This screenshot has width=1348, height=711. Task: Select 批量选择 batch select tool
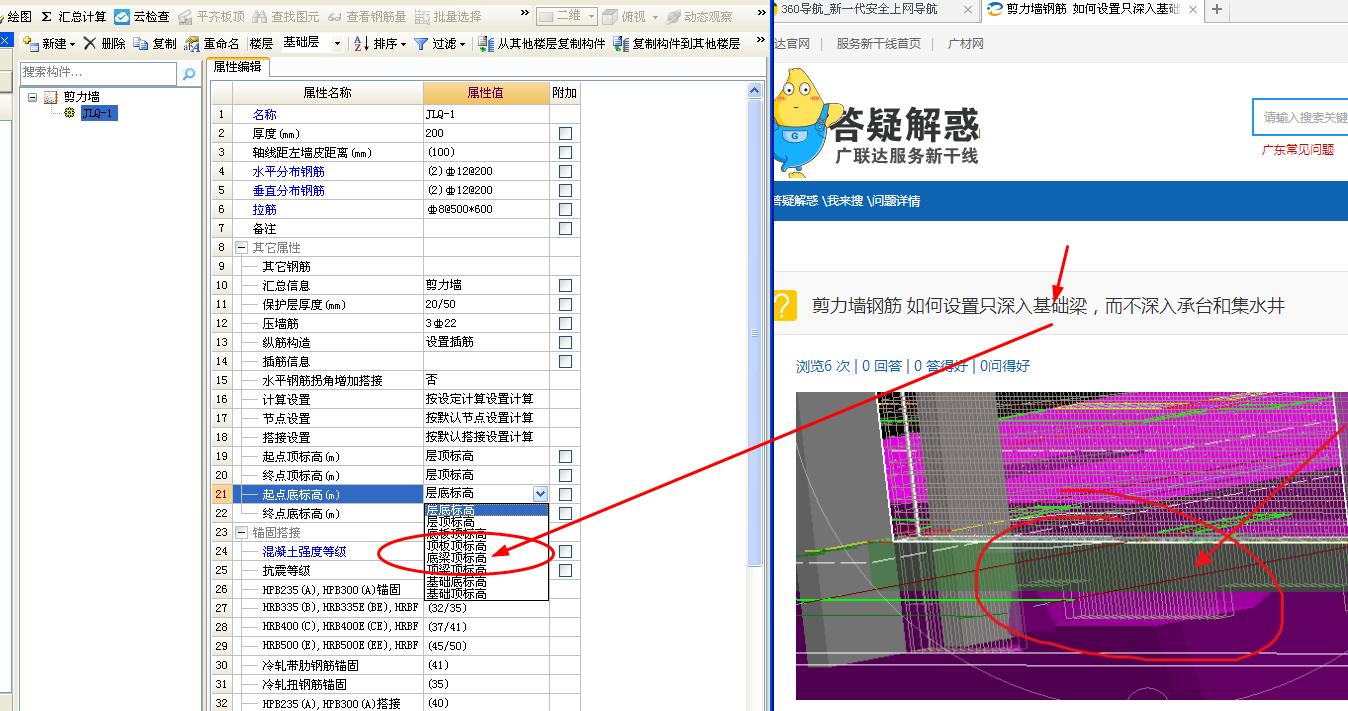pyautogui.click(x=448, y=17)
